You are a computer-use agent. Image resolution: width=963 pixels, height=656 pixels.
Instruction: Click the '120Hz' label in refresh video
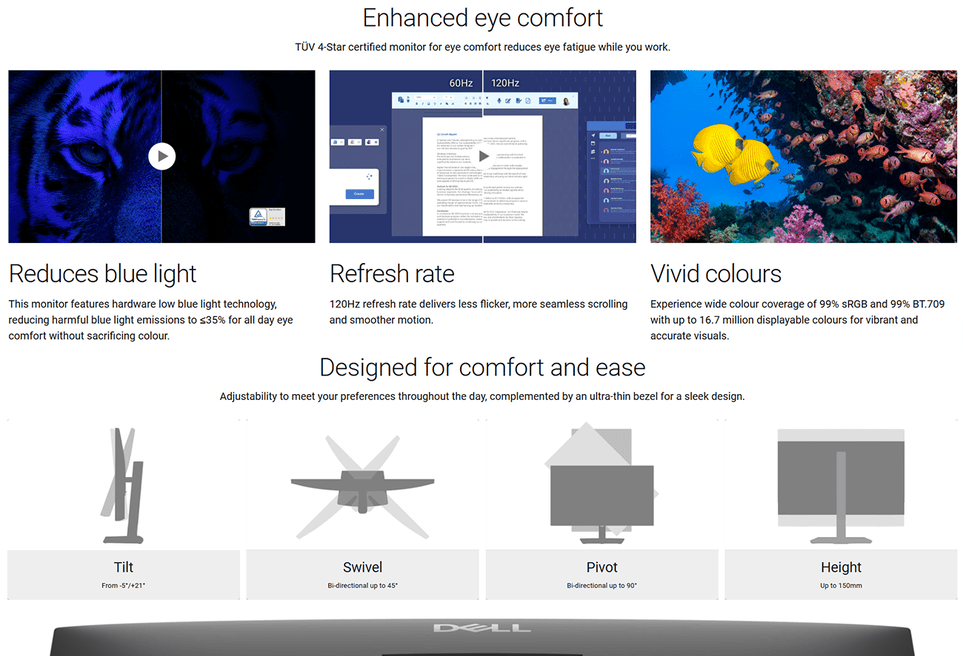click(505, 83)
